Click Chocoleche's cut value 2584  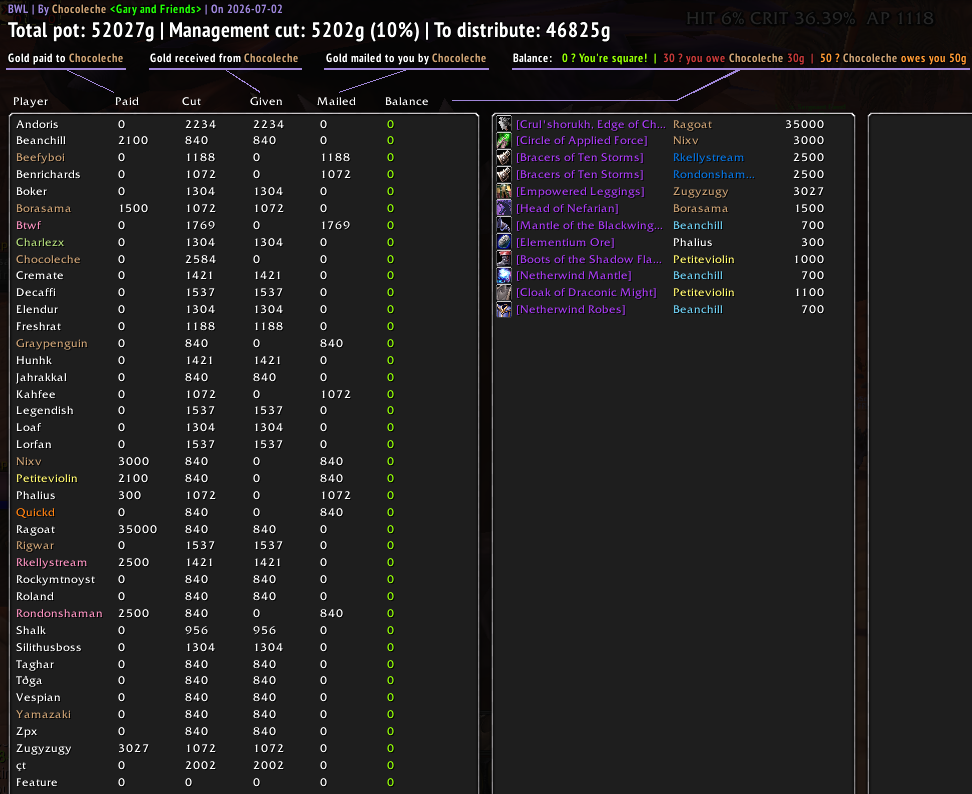200,259
